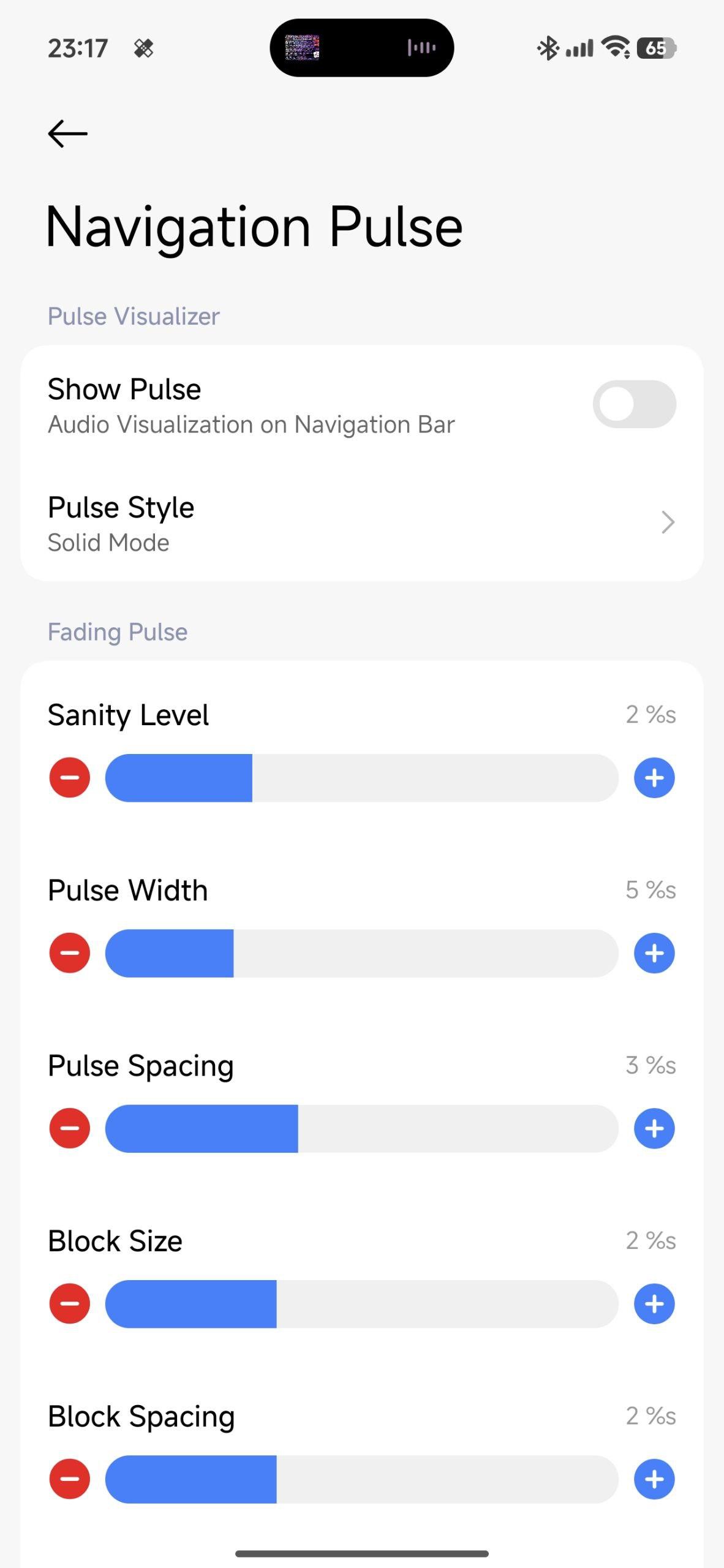
Task: Decrease Pulse Spacing with minus icon
Action: (x=70, y=1128)
